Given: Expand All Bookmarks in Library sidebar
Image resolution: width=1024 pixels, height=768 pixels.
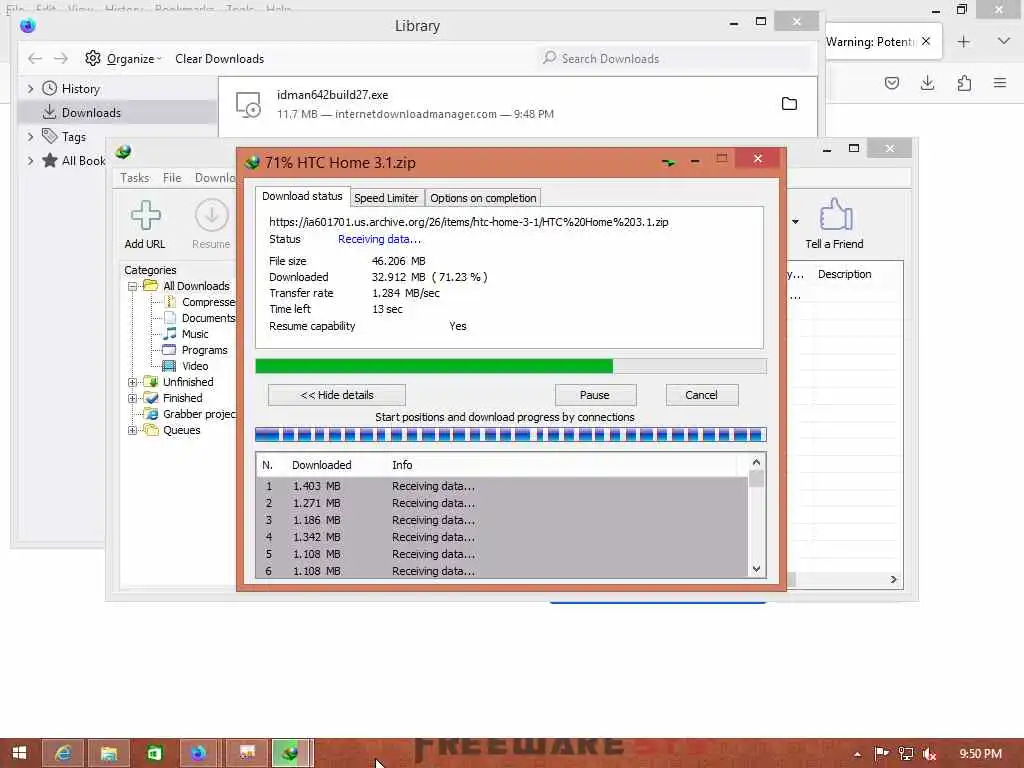Looking at the screenshot, I should coord(30,161).
